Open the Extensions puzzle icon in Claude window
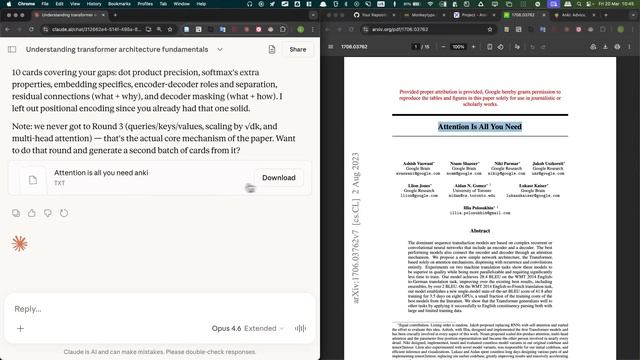The width and height of the screenshot is (640, 360). 282,29
